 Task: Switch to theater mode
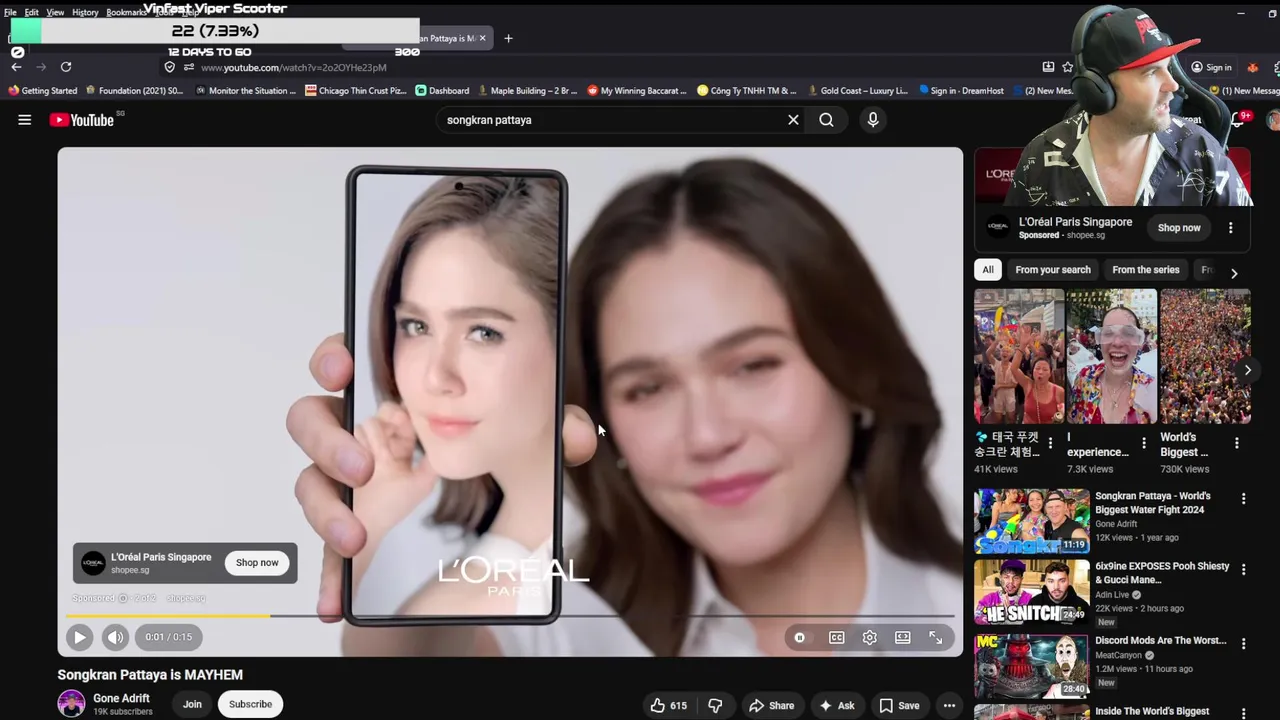pyautogui.click(x=903, y=638)
